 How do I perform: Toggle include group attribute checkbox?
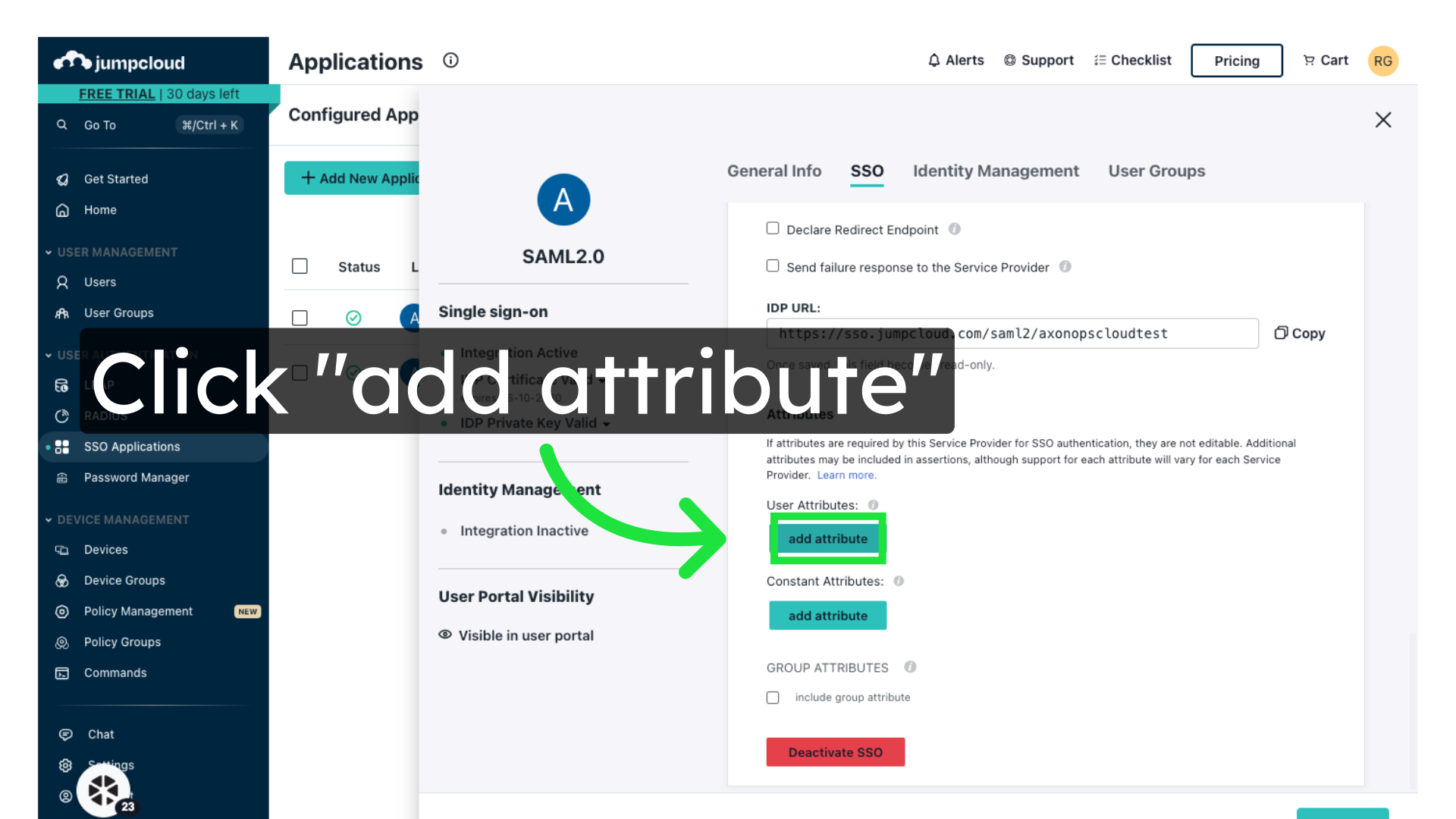773,698
